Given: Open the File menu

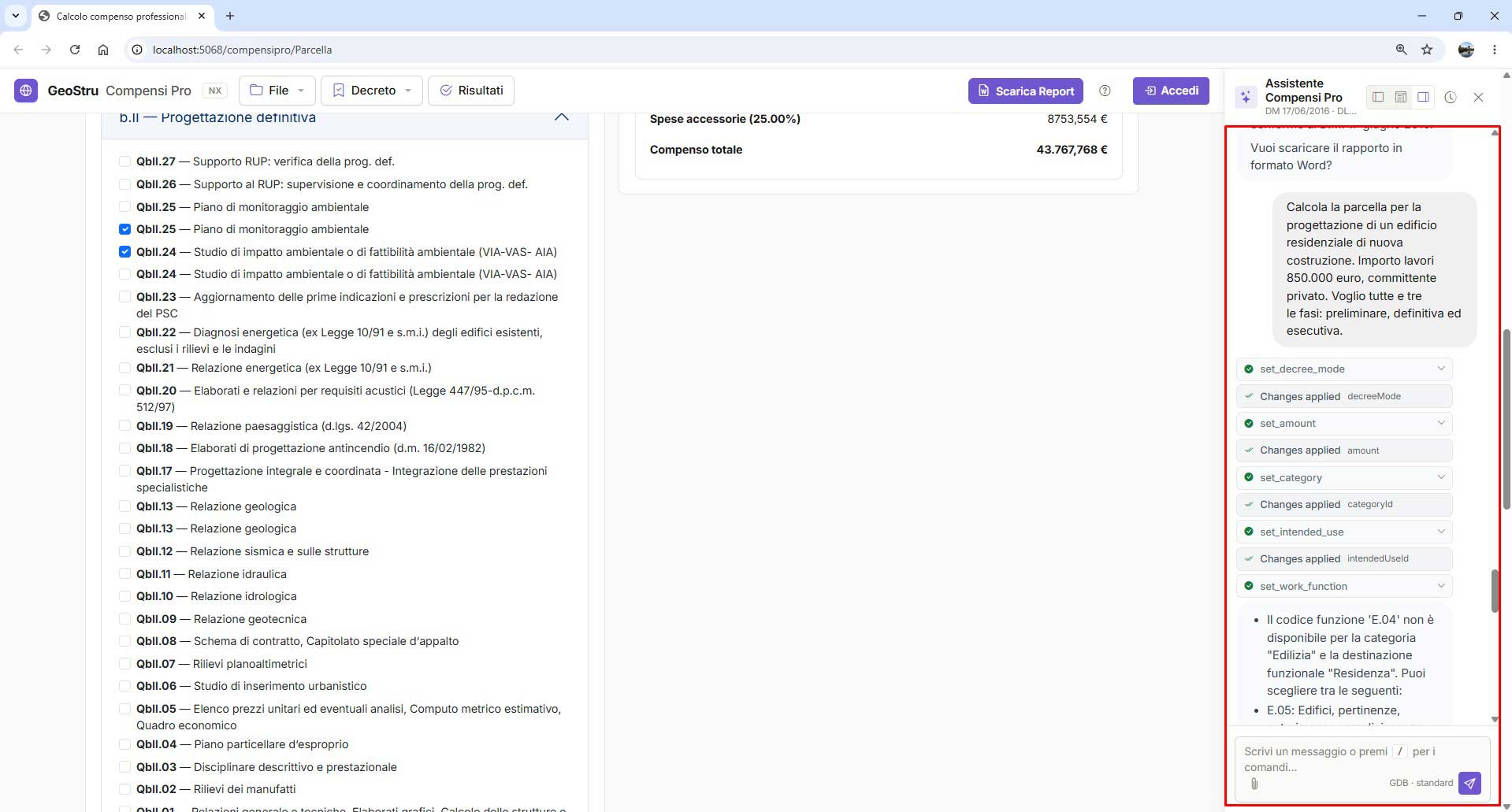Looking at the screenshot, I should pos(277,91).
